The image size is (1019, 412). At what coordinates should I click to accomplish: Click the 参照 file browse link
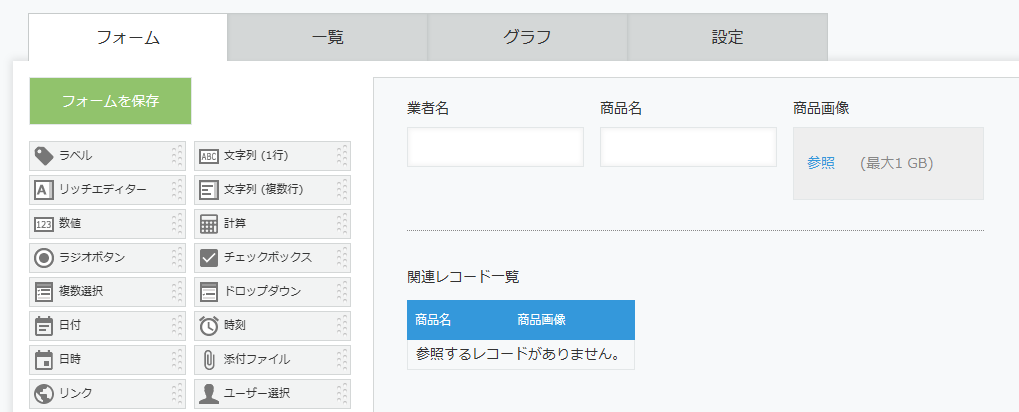tap(821, 164)
